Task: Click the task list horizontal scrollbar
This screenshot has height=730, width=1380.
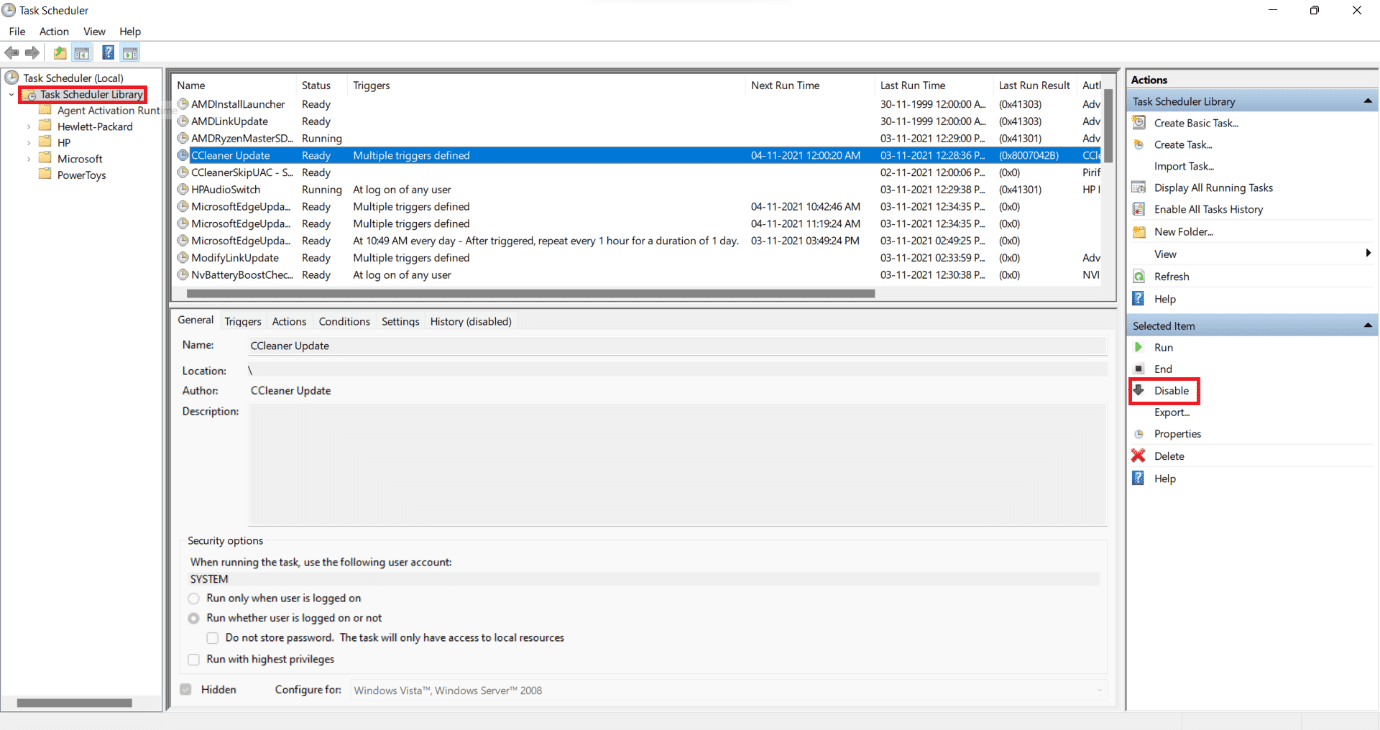Action: tap(531, 294)
